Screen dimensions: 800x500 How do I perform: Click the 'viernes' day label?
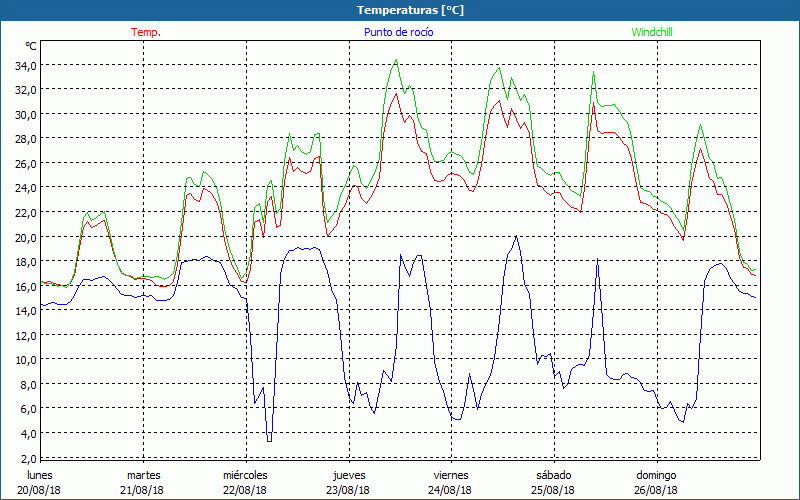tap(451, 475)
